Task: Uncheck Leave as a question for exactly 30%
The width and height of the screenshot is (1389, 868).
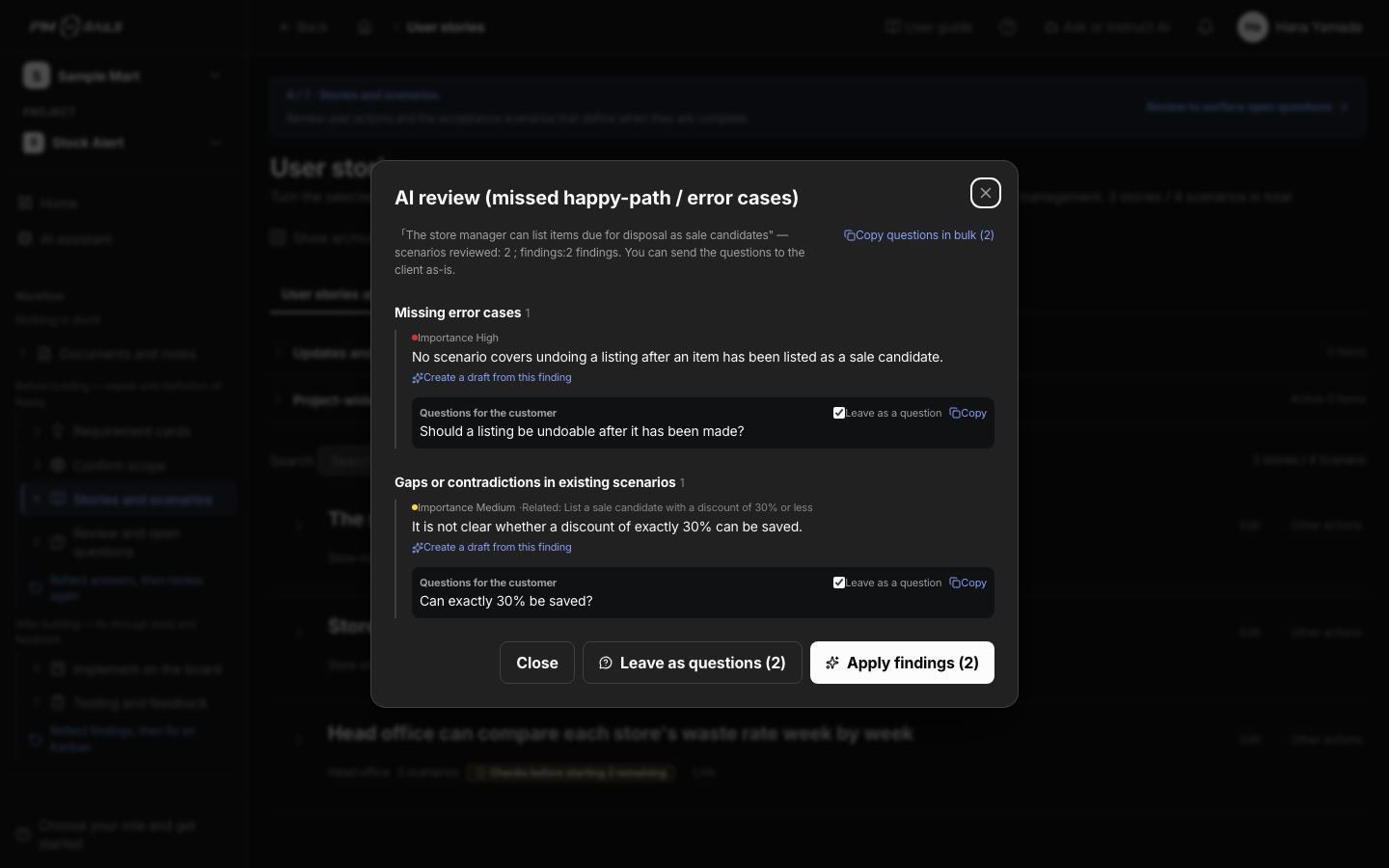Action: [x=839, y=583]
